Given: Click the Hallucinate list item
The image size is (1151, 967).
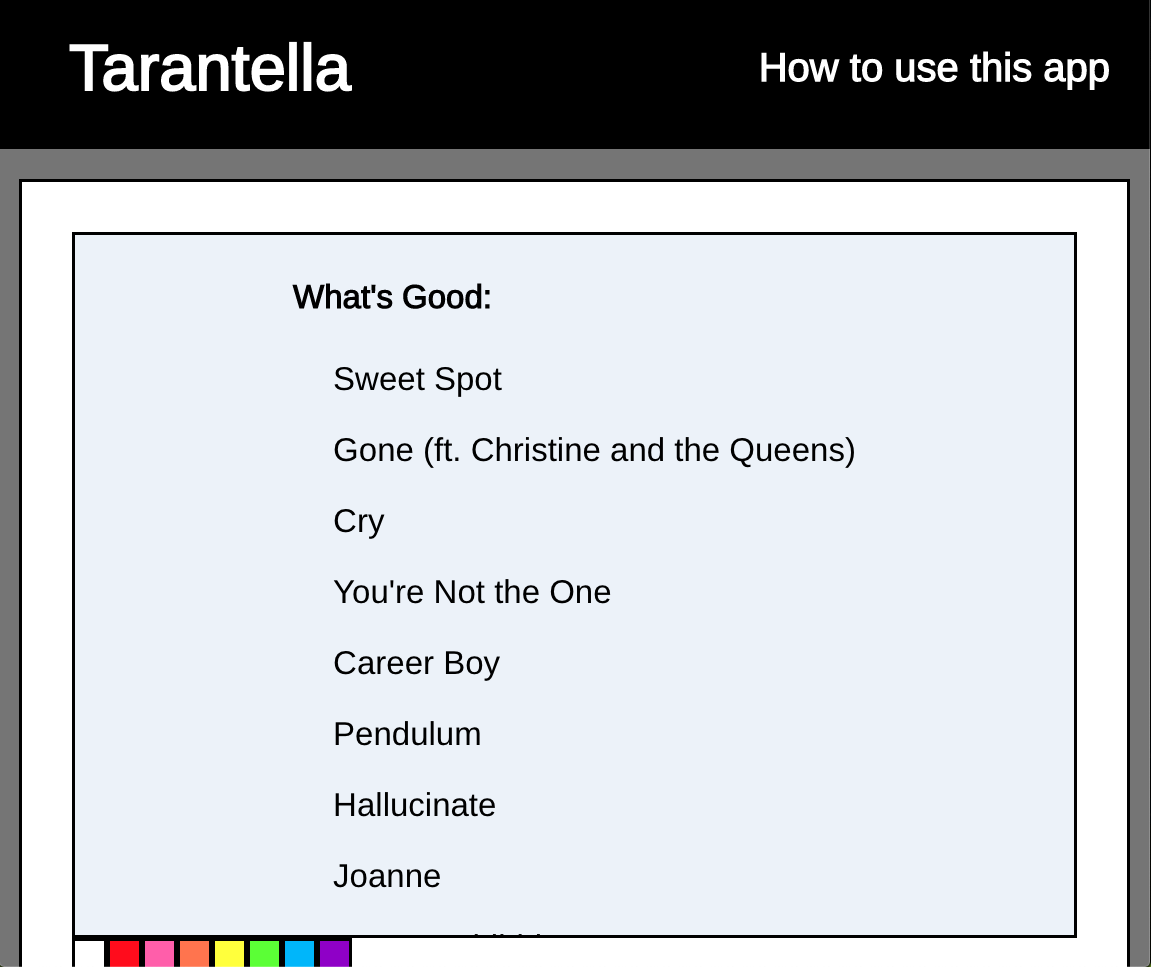Looking at the screenshot, I should (414, 805).
